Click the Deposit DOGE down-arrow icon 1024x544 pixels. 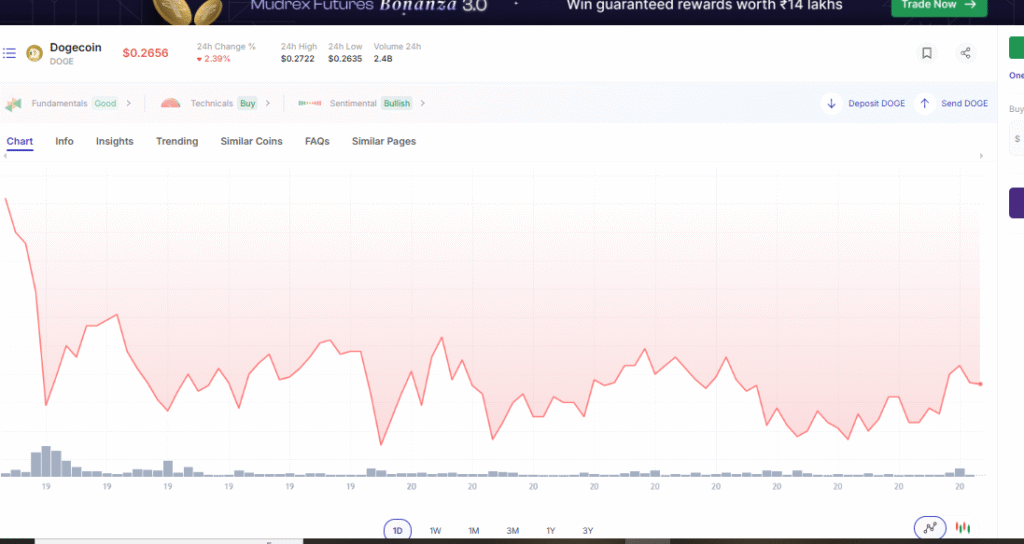pyautogui.click(x=831, y=103)
